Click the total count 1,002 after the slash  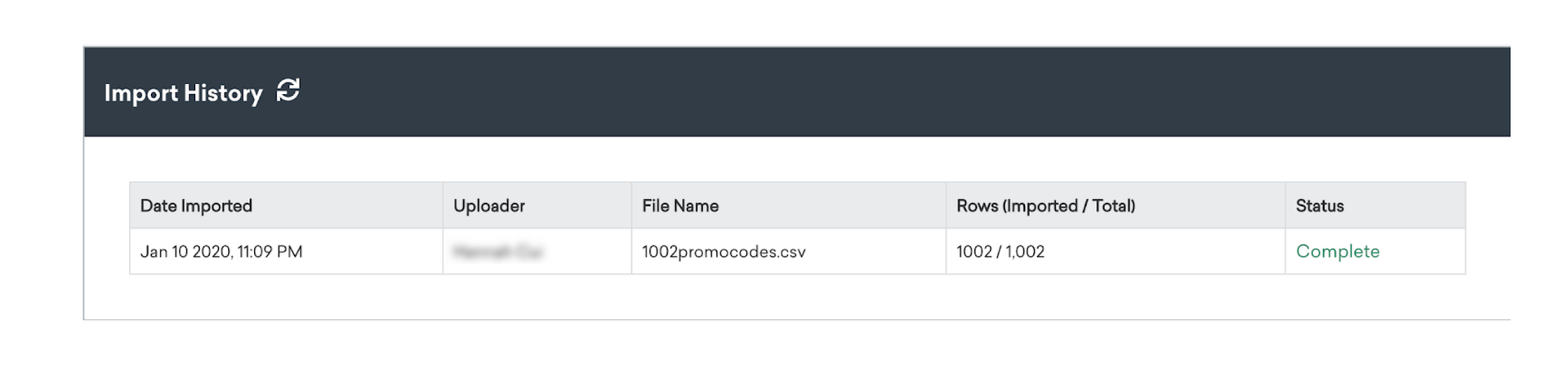(x=1025, y=252)
